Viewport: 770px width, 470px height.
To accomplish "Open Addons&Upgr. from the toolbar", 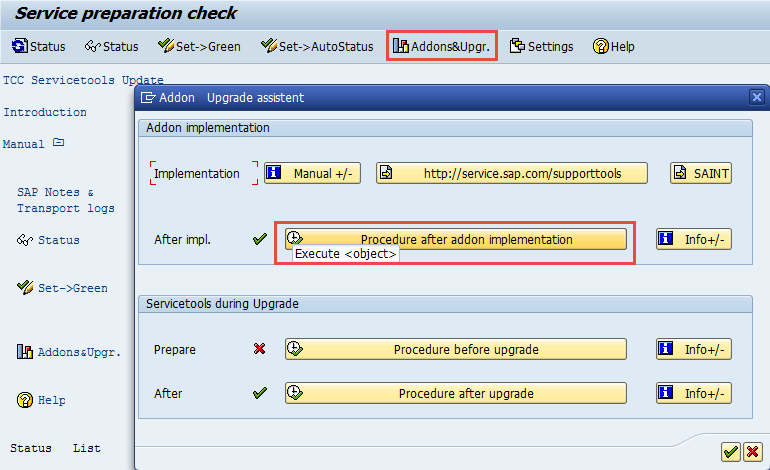I will (x=441, y=46).
